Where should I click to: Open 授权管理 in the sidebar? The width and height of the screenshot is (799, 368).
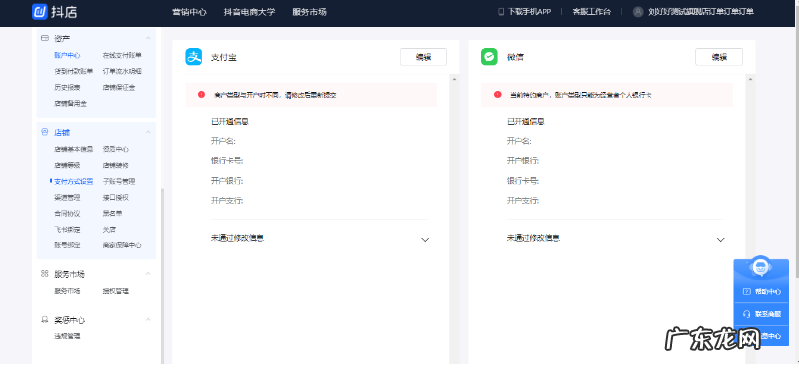coord(116,291)
